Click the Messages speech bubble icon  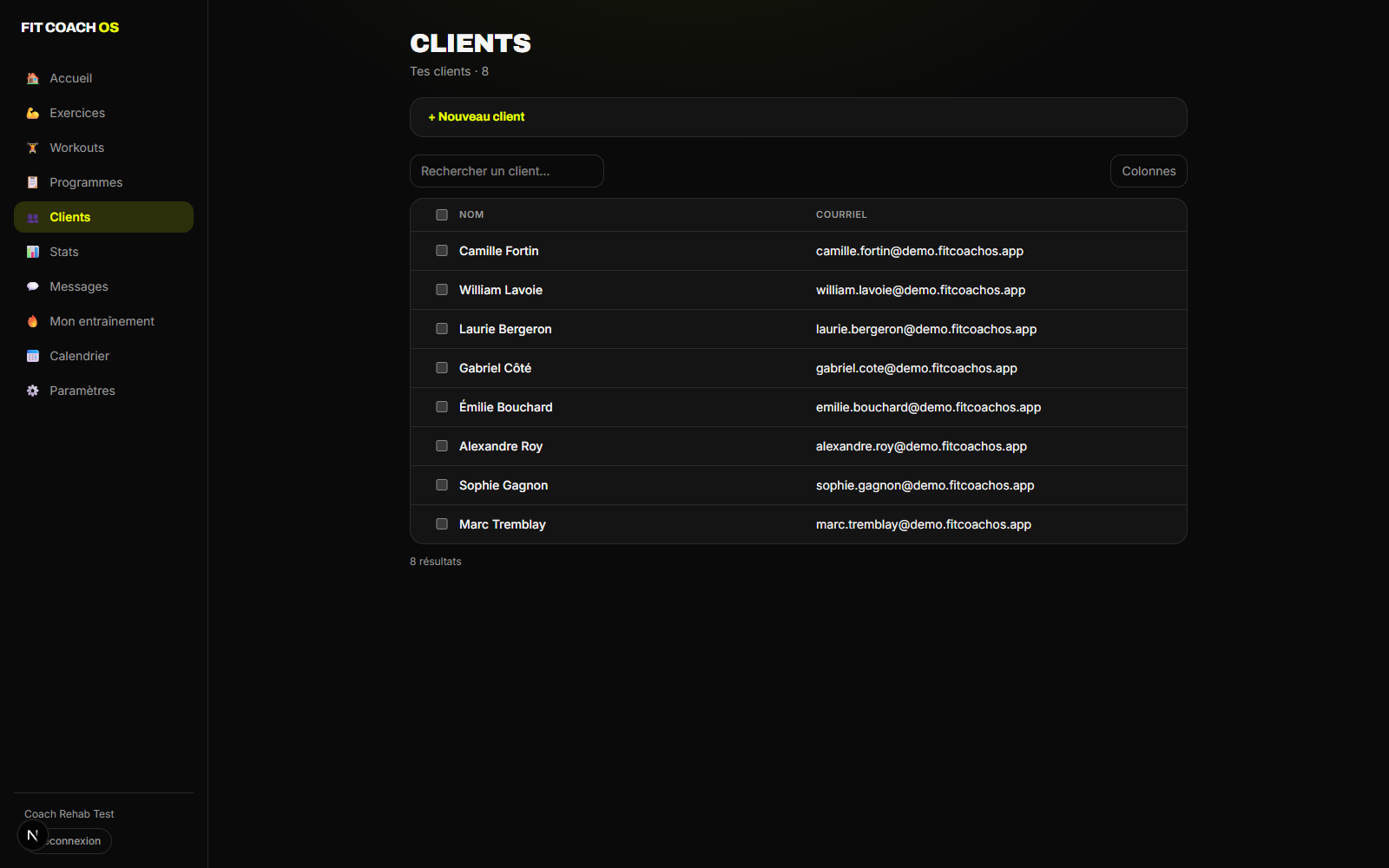click(x=33, y=286)
